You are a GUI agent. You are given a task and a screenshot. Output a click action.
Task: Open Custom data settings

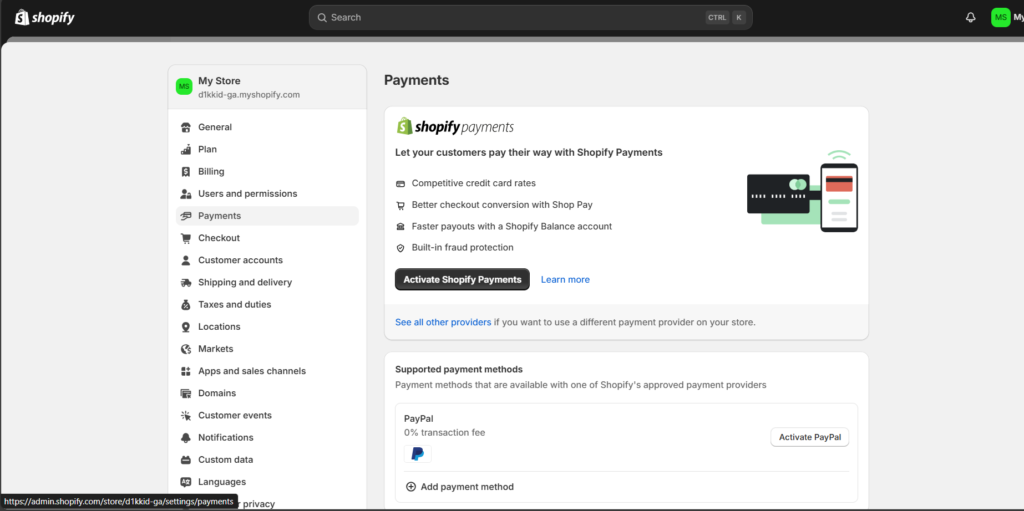tap(267, 460)
